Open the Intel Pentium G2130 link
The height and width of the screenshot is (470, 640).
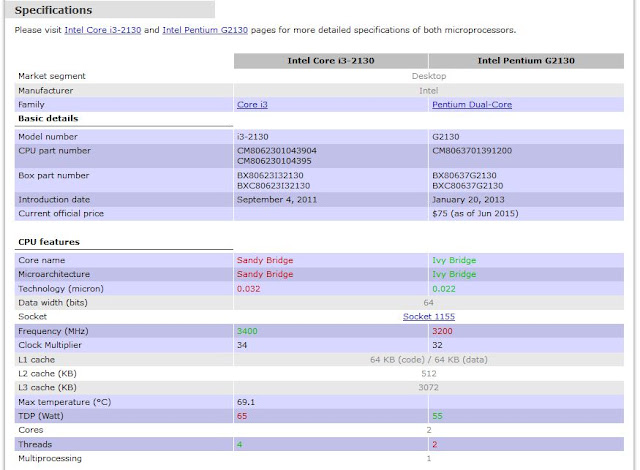(205, 30)
